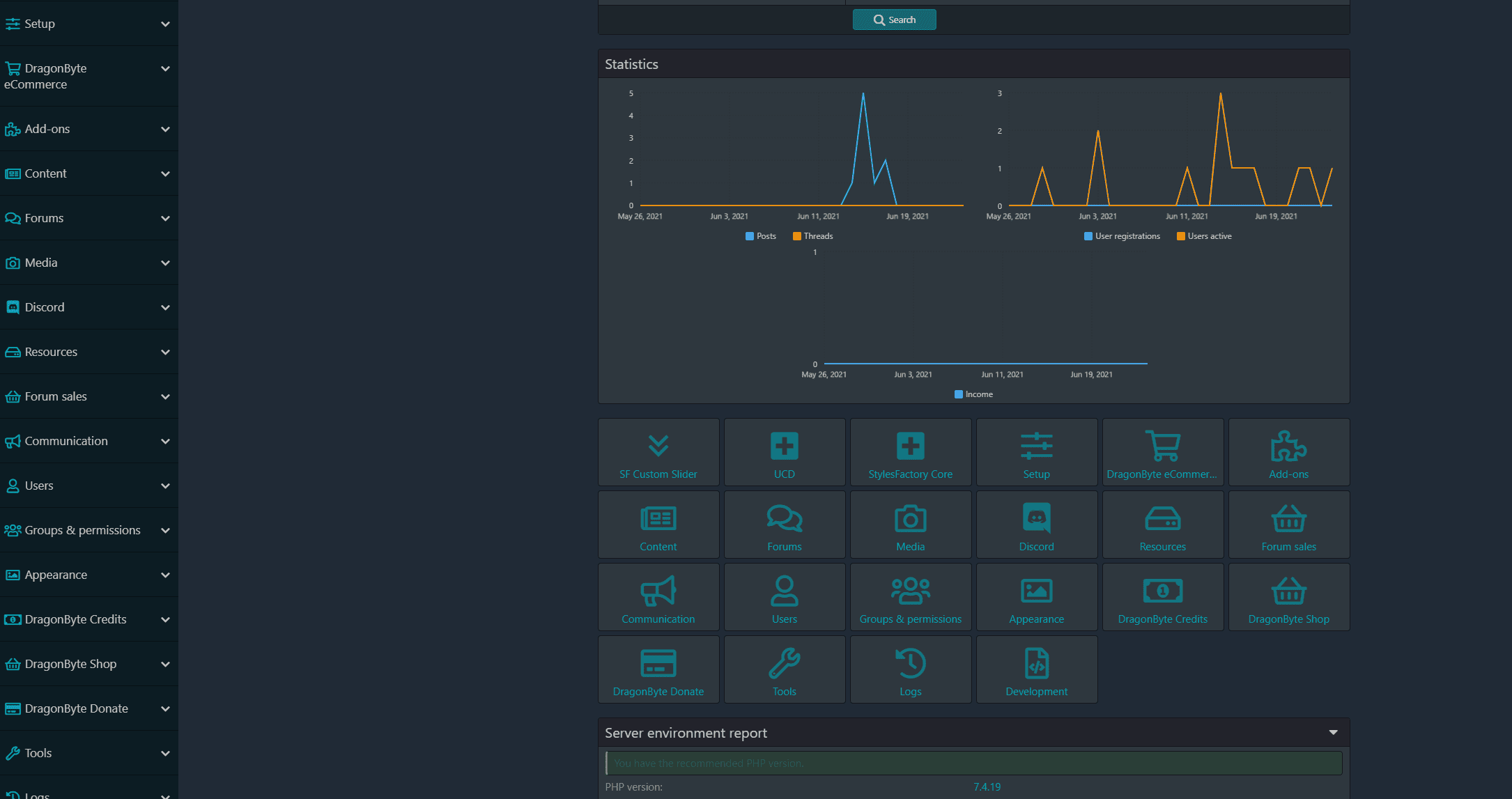Expand the Add-ons sidebar chevron
The width and height of the screenshot is (1512, 799).
pos(165,129)
